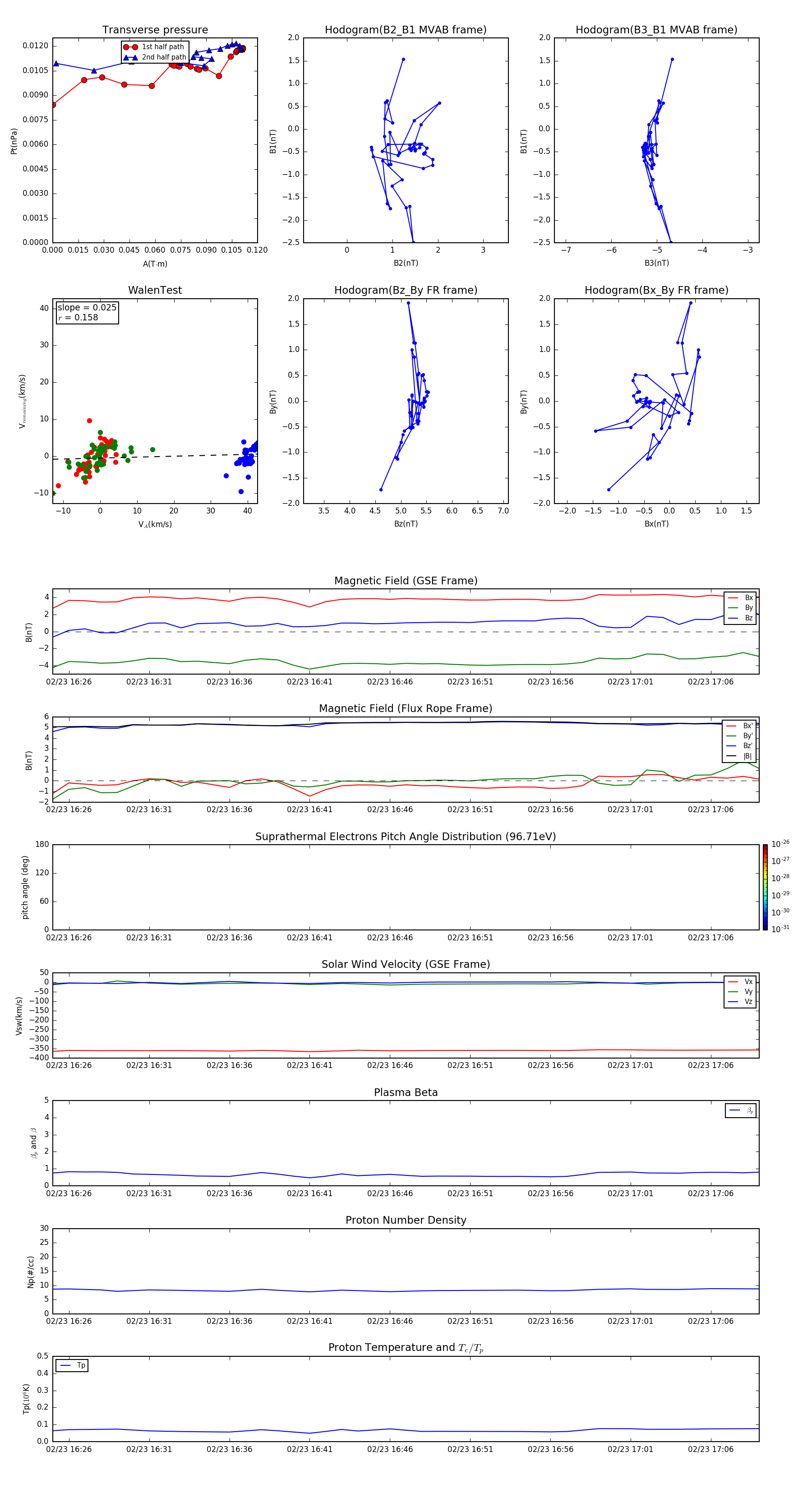Click the 'Bz(nT)' x-axis label
812x1489 pixels.
(406, 524)
